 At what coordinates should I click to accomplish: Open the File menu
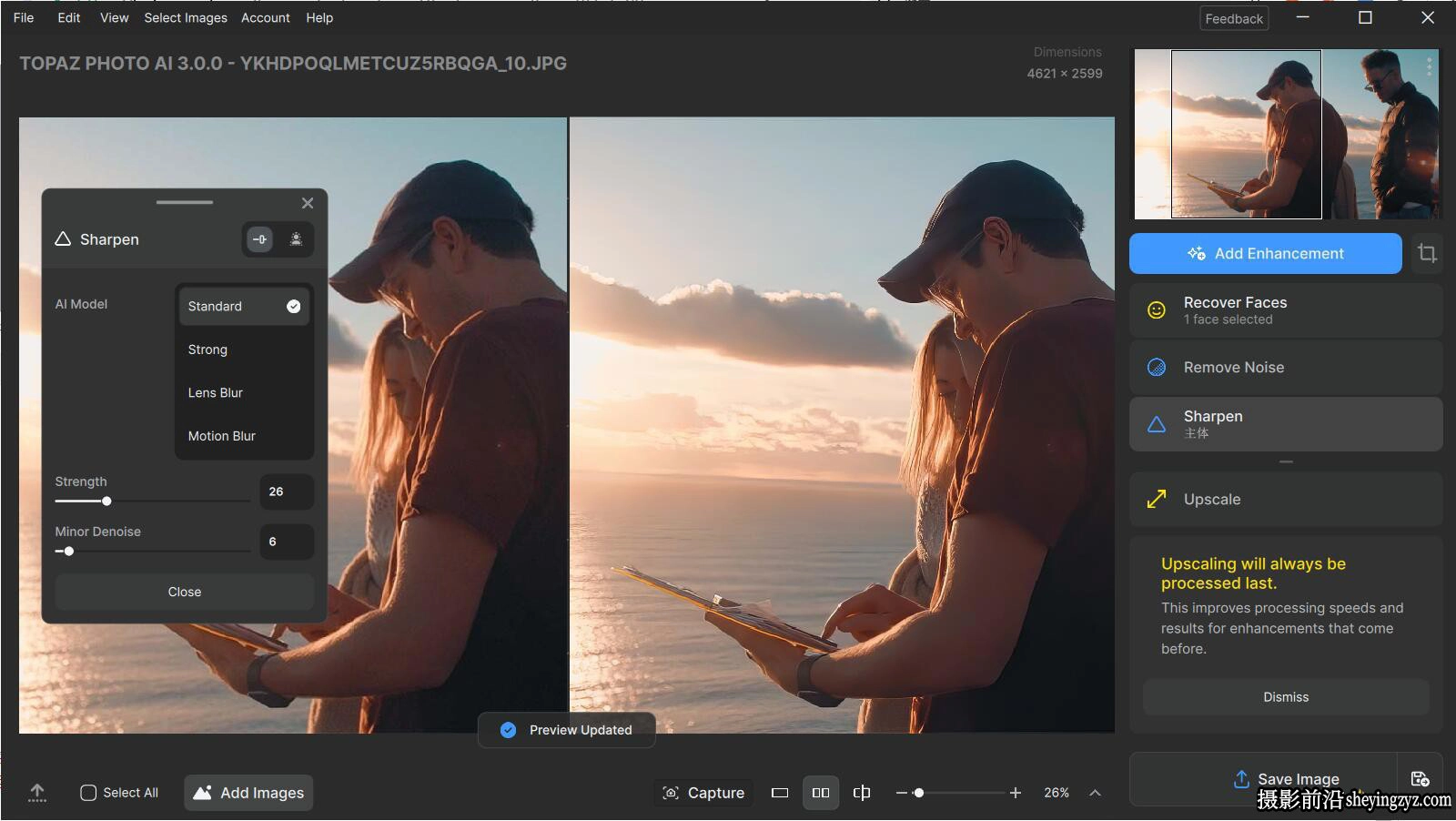coord(24,17)
